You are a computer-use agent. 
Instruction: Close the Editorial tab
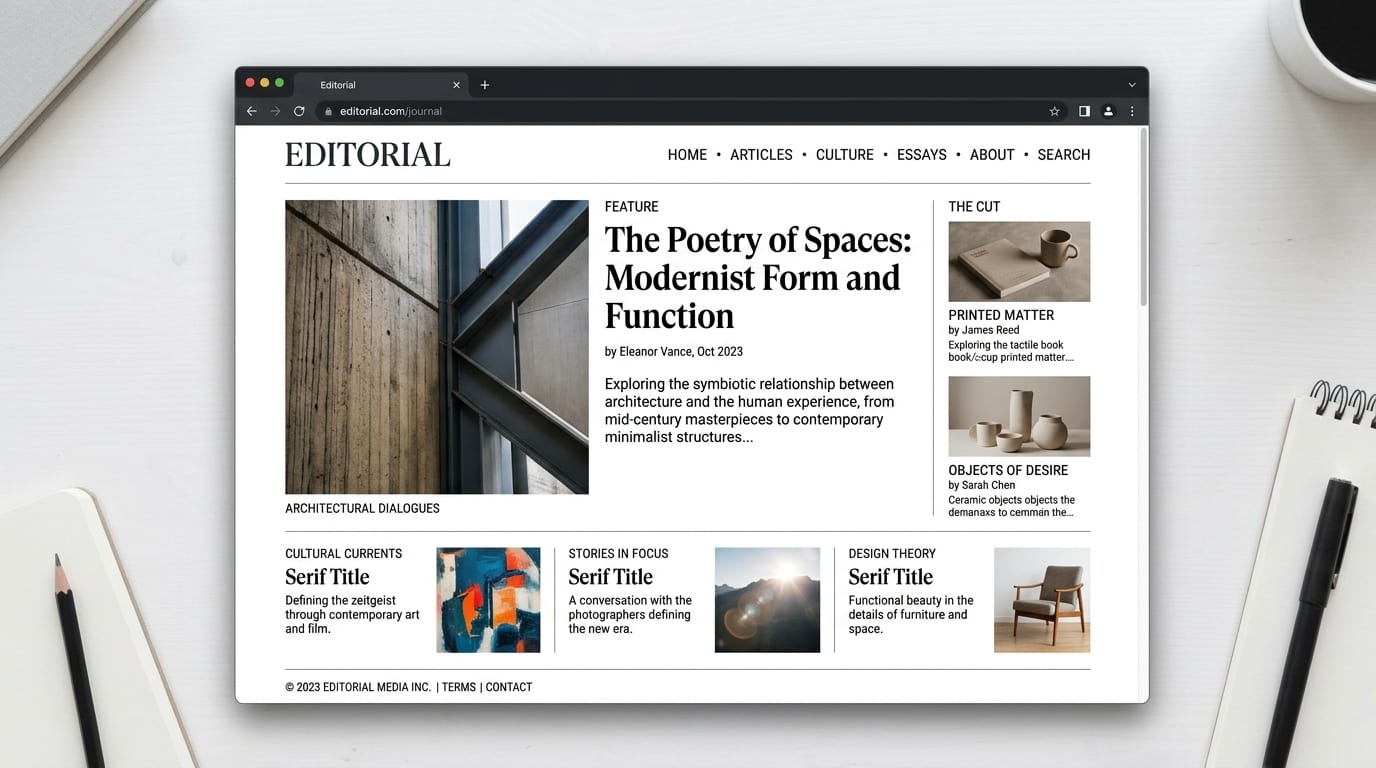coord(456,85)
